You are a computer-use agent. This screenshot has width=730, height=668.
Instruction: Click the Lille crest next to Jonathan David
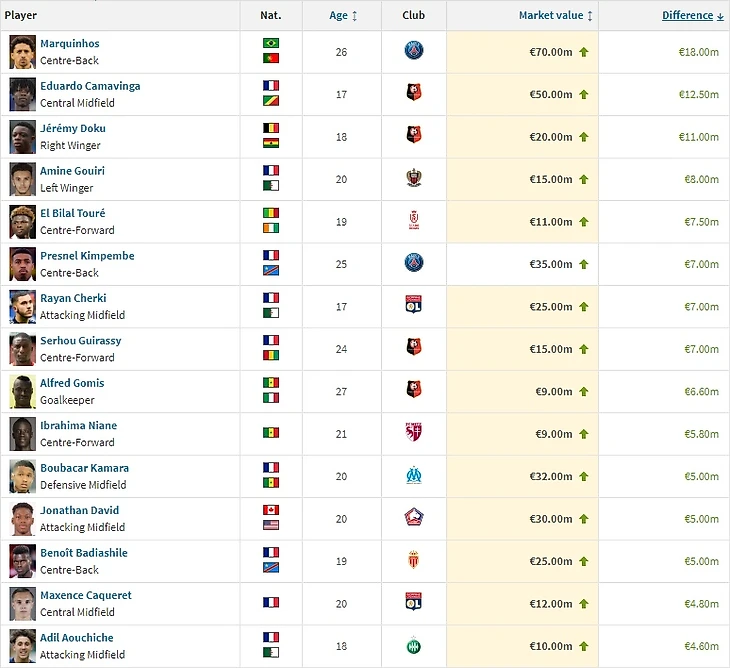pos(414,518)
